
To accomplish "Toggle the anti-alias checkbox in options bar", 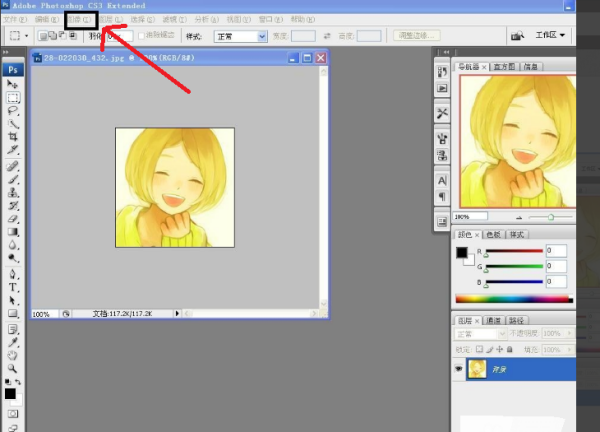I will pos(141,36).
